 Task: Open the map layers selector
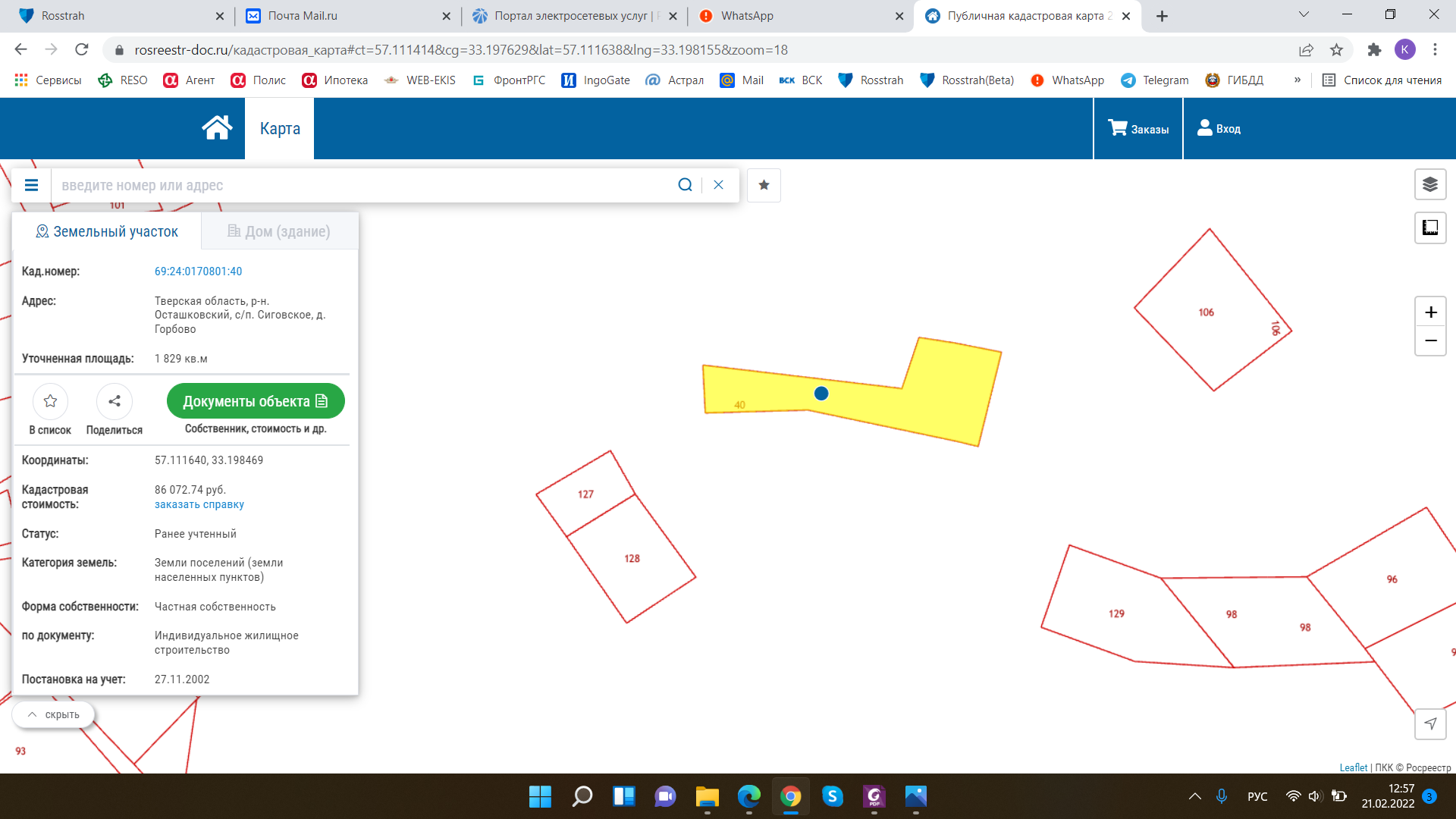1429,184
